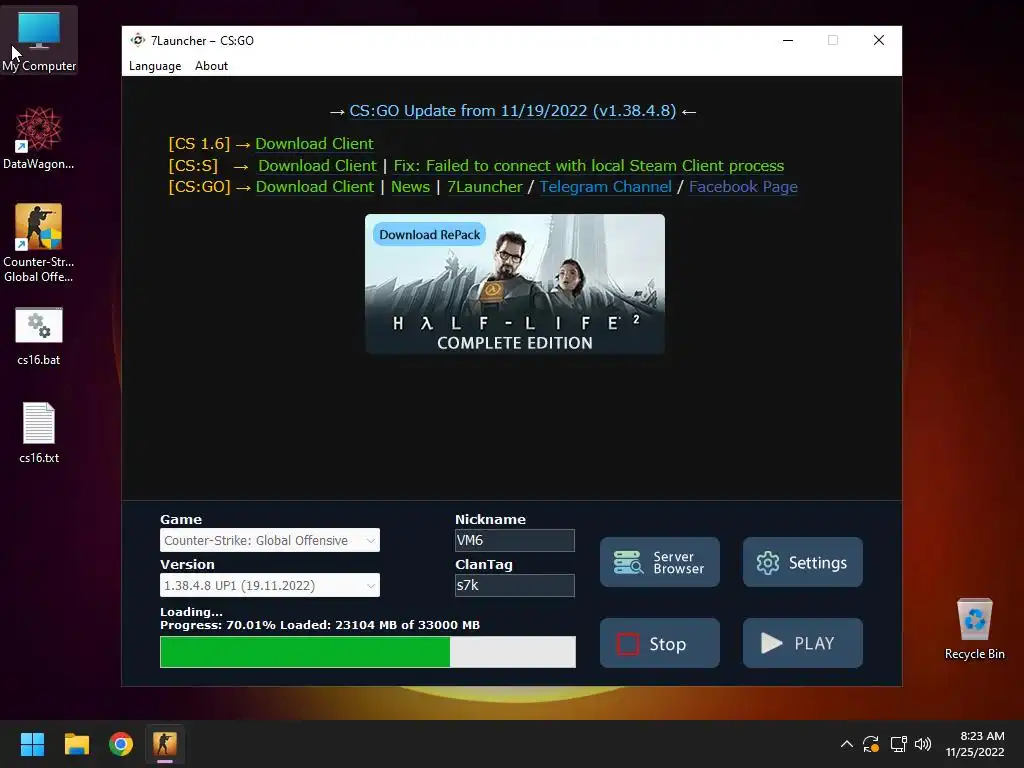The width and height of the screenshot is (1024, 768).
Task: Open the Language menu
Action: [x=155, y=66]
